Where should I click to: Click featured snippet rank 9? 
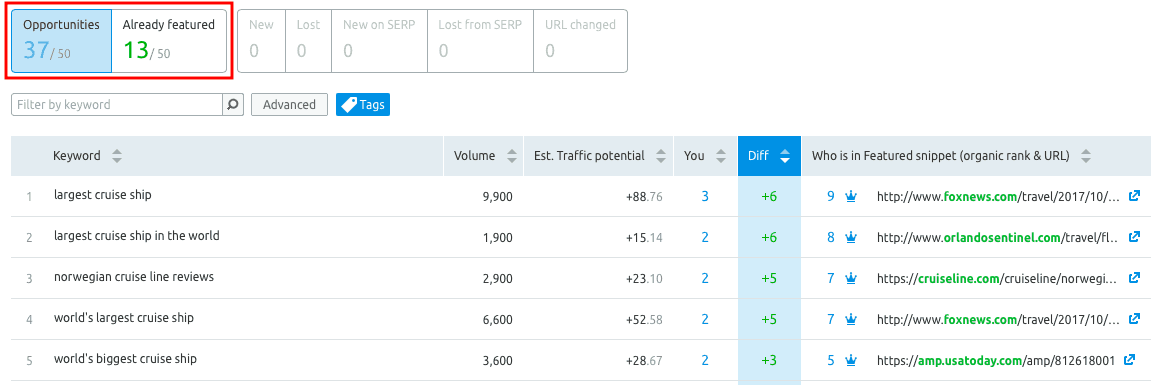(830, 197)
